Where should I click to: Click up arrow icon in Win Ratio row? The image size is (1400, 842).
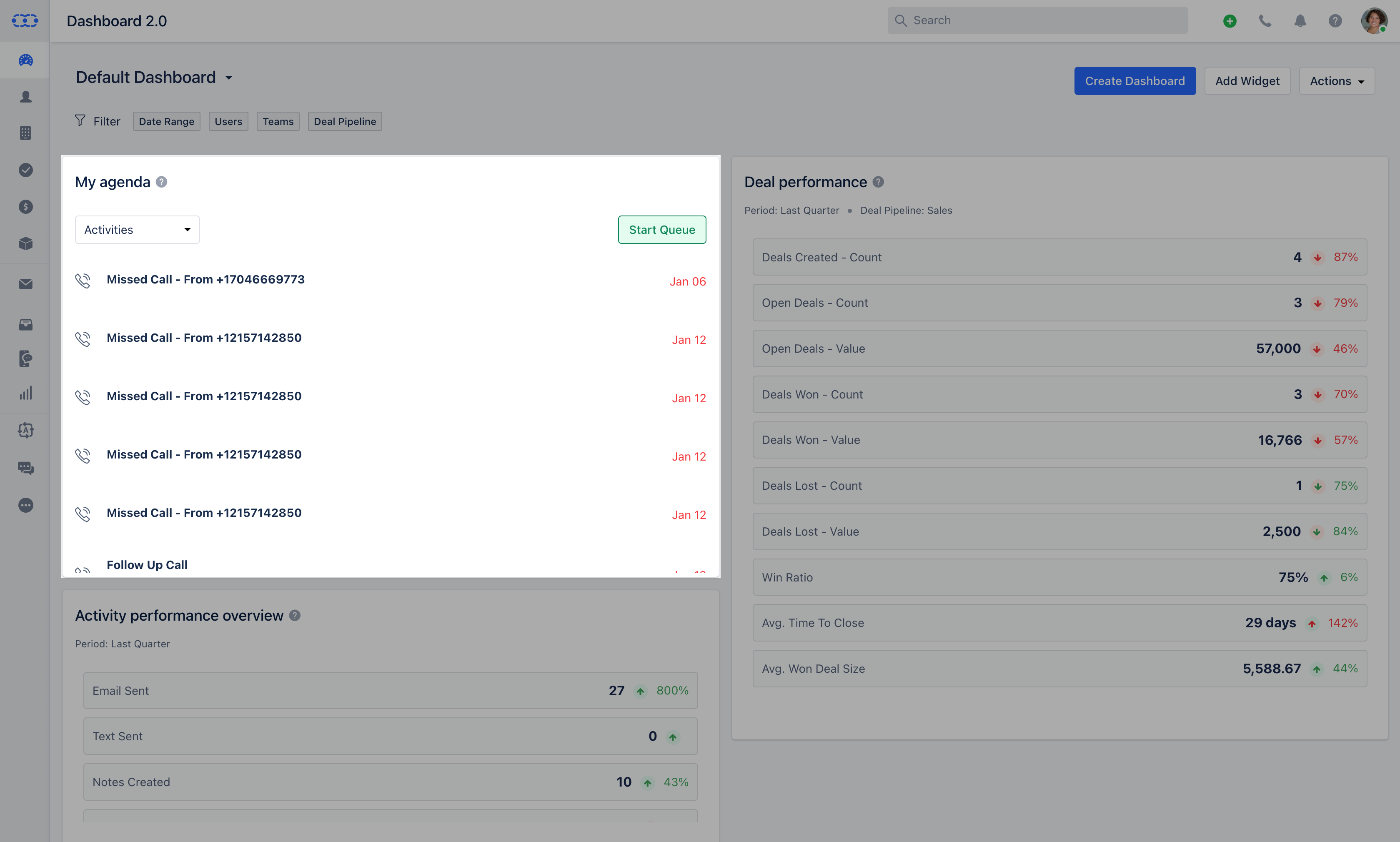(1324, 578)
